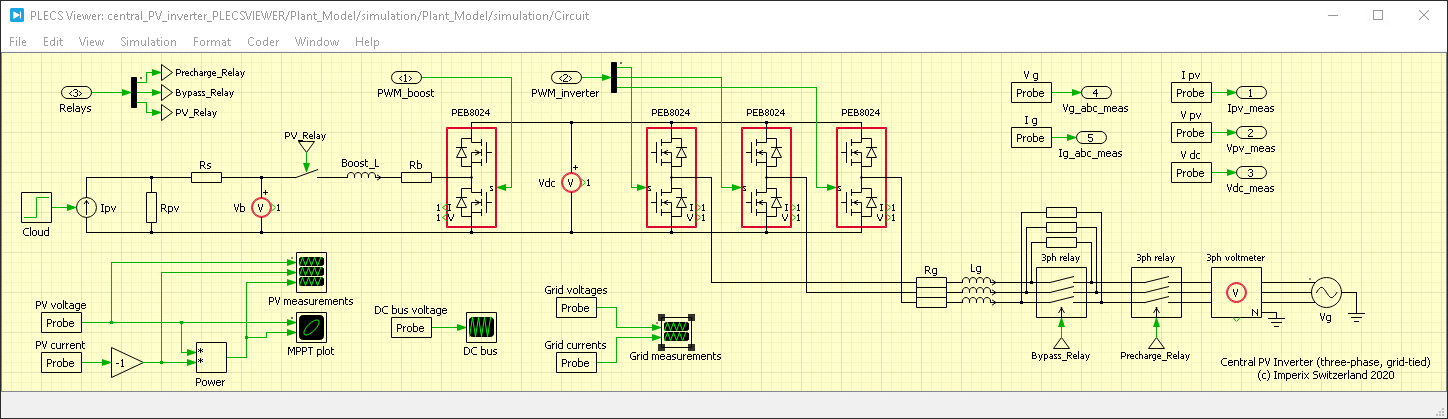Open the Simulation menu

coord(148,42)
